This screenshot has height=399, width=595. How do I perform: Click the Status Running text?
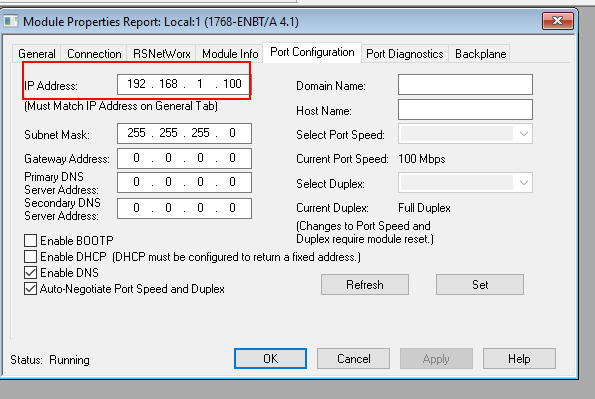point(50,360)
